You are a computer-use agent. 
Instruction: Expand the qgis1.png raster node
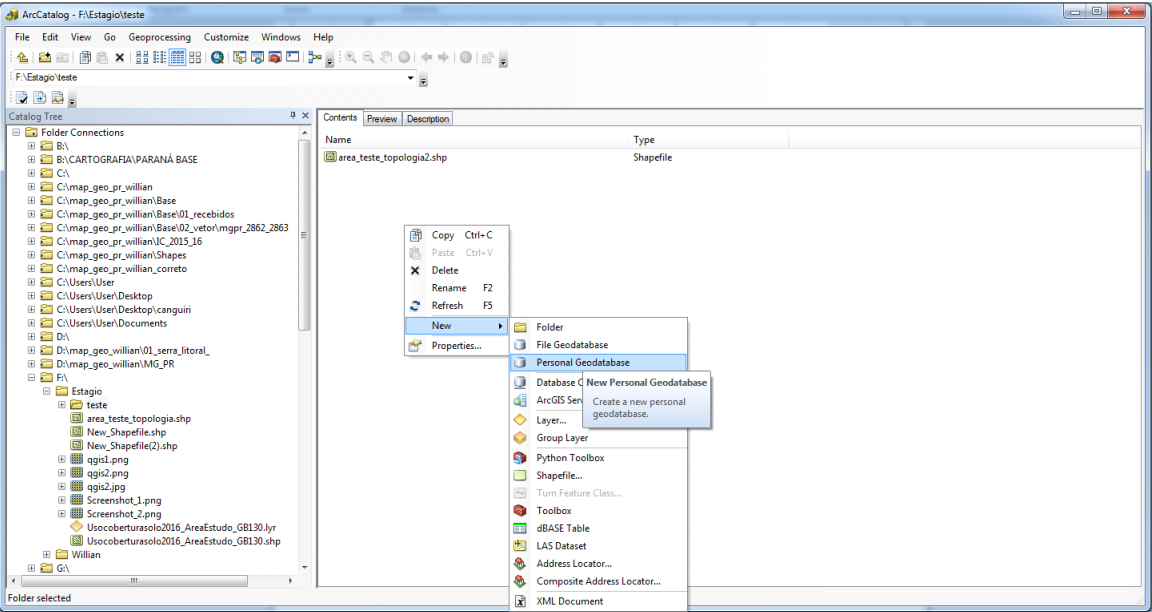62,459
